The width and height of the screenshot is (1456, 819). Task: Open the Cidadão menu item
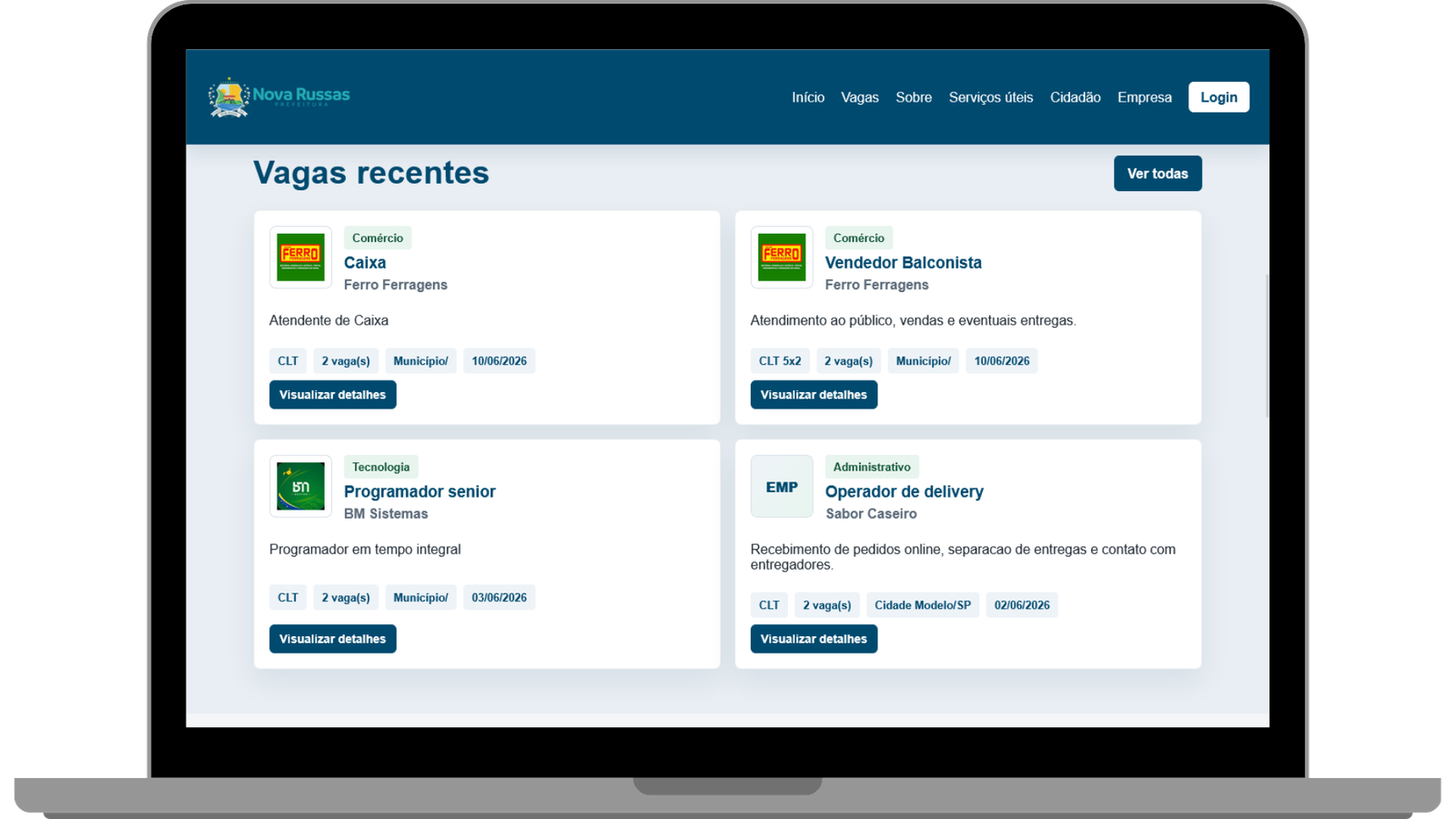tap(1076, 97)
